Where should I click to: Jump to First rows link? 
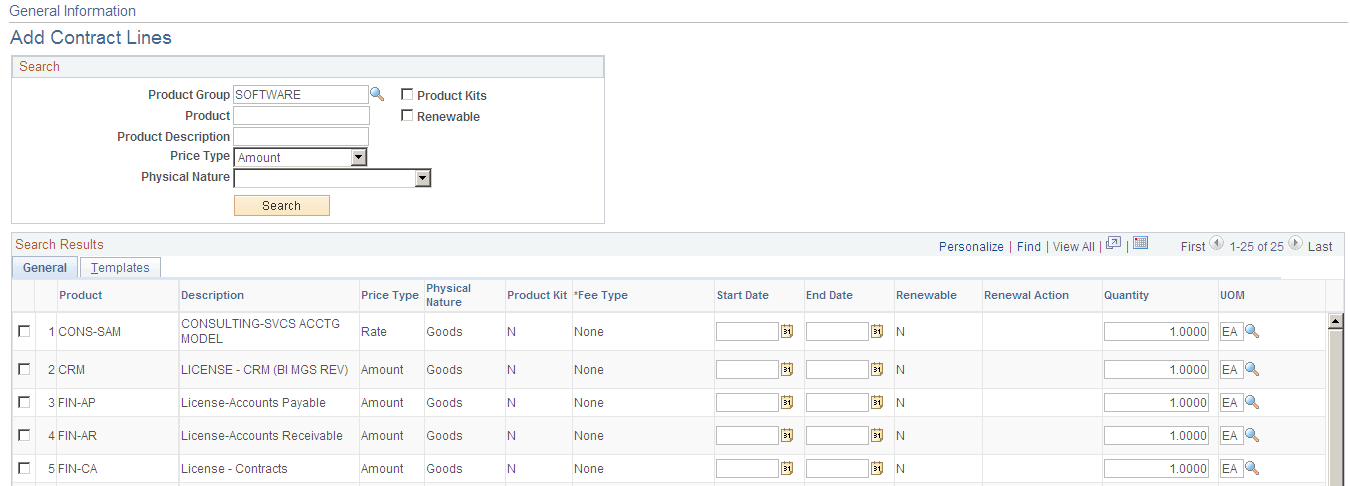[x=1193, y=246]
